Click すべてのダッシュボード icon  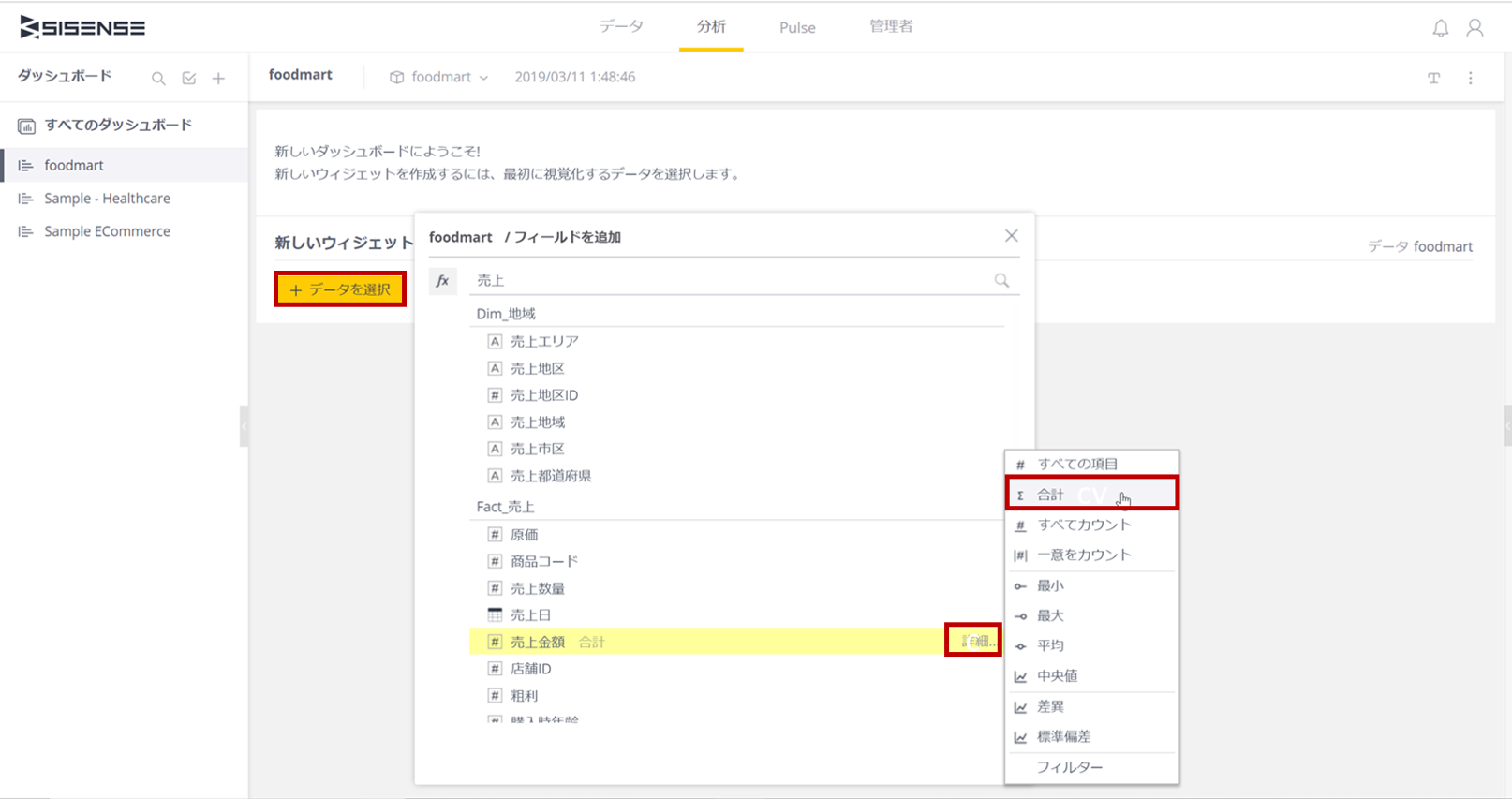26,126
